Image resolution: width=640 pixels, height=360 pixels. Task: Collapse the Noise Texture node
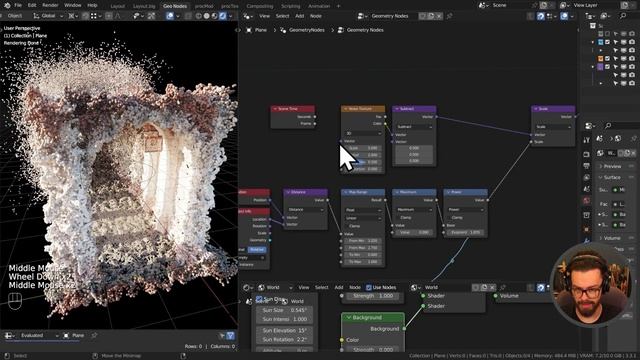click(x=345, y=109)
